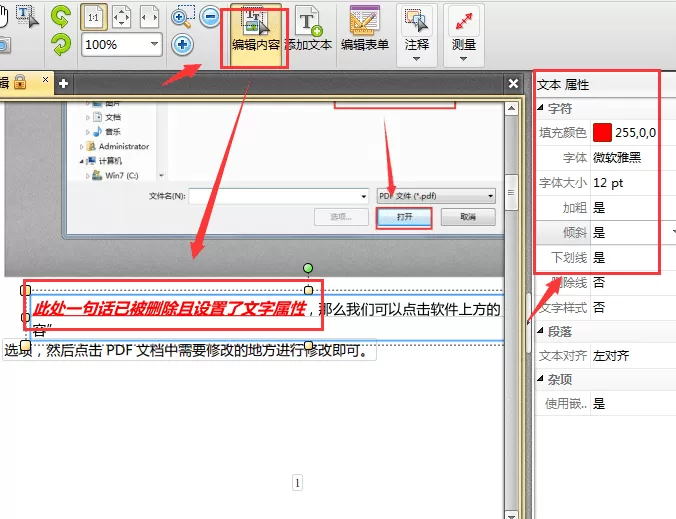Image resolution: width=676 pixels, height=519 pixels.
Task: Click the 文本对齐 property label
Action: [563, 356]
